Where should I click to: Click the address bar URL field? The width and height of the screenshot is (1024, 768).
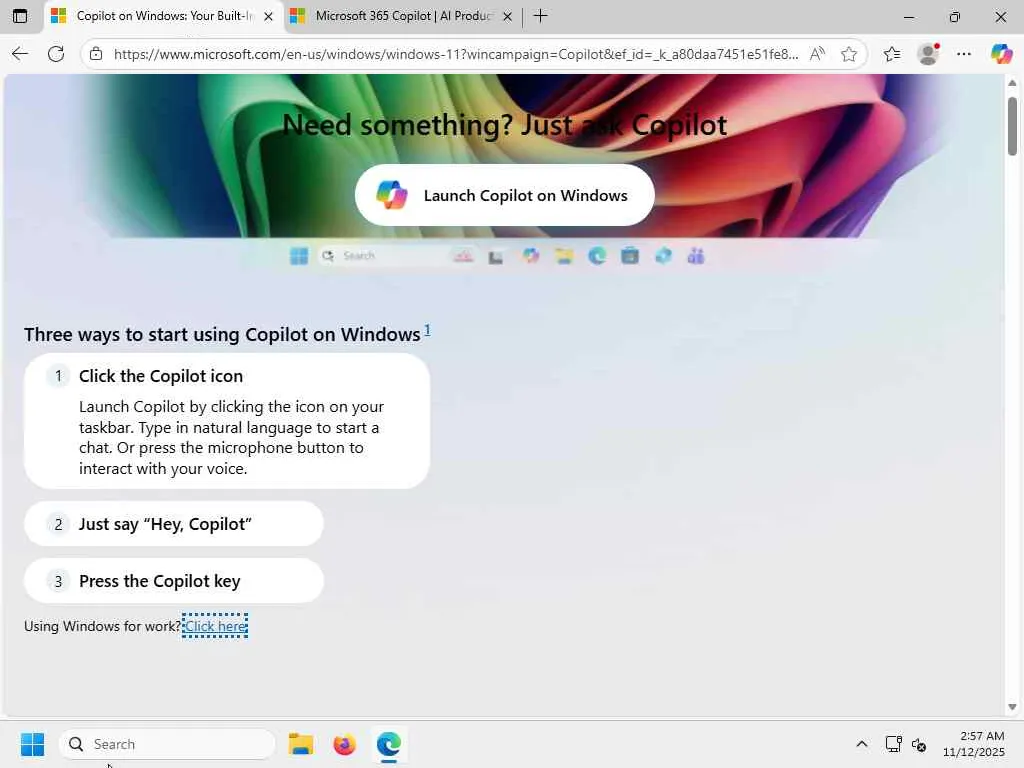coord(456,54)
